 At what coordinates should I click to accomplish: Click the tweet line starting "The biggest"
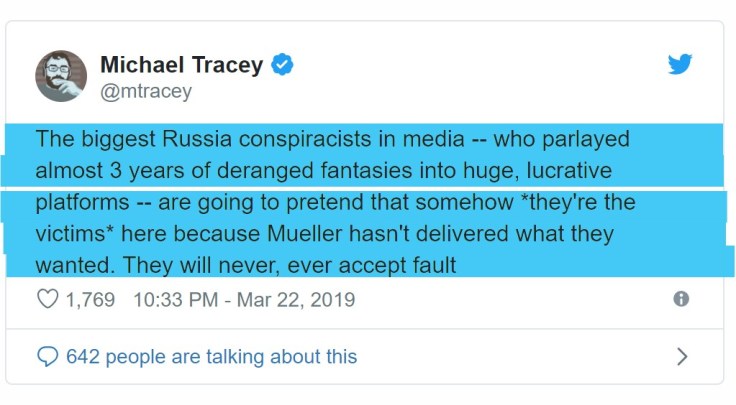click(x=332, y=139)
